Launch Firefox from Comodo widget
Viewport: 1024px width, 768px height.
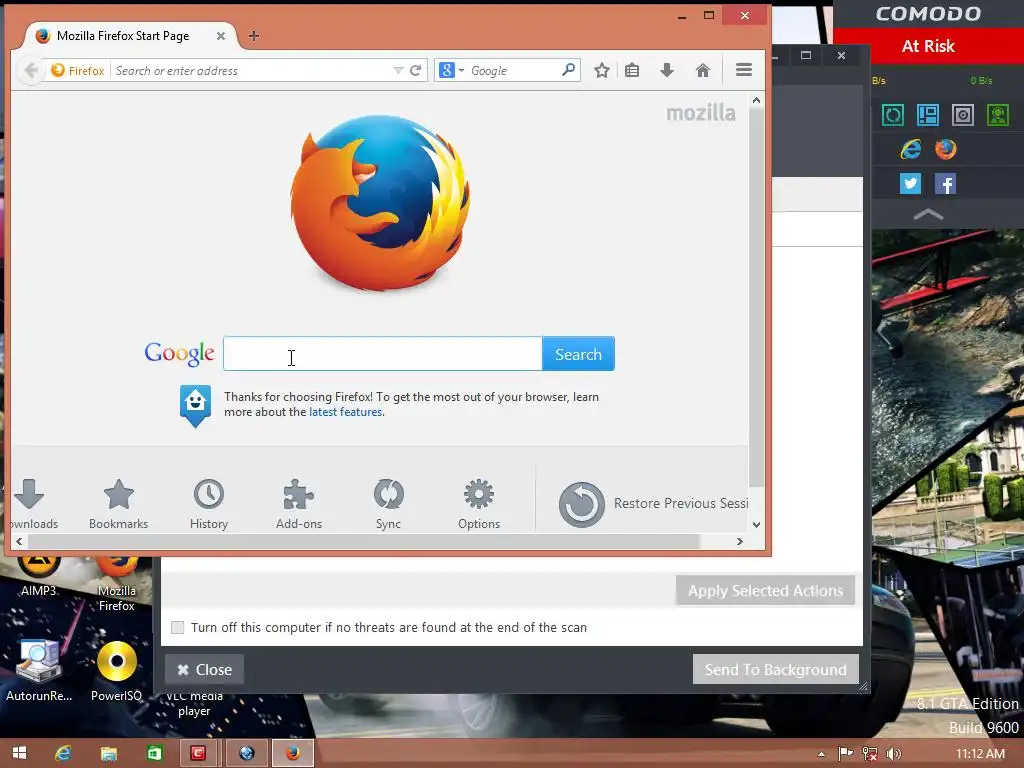[x=946, y=150]
